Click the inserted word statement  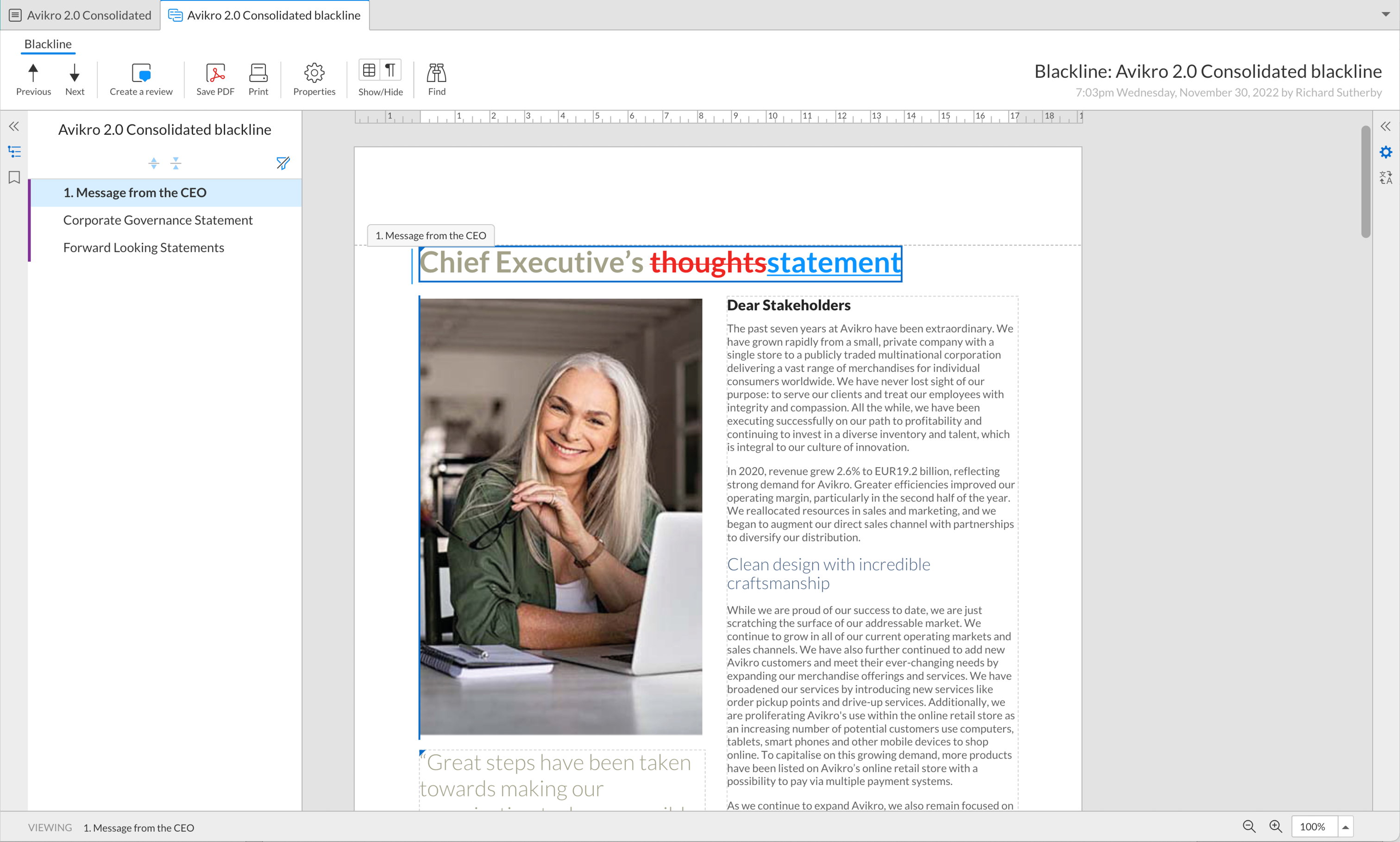834,263
